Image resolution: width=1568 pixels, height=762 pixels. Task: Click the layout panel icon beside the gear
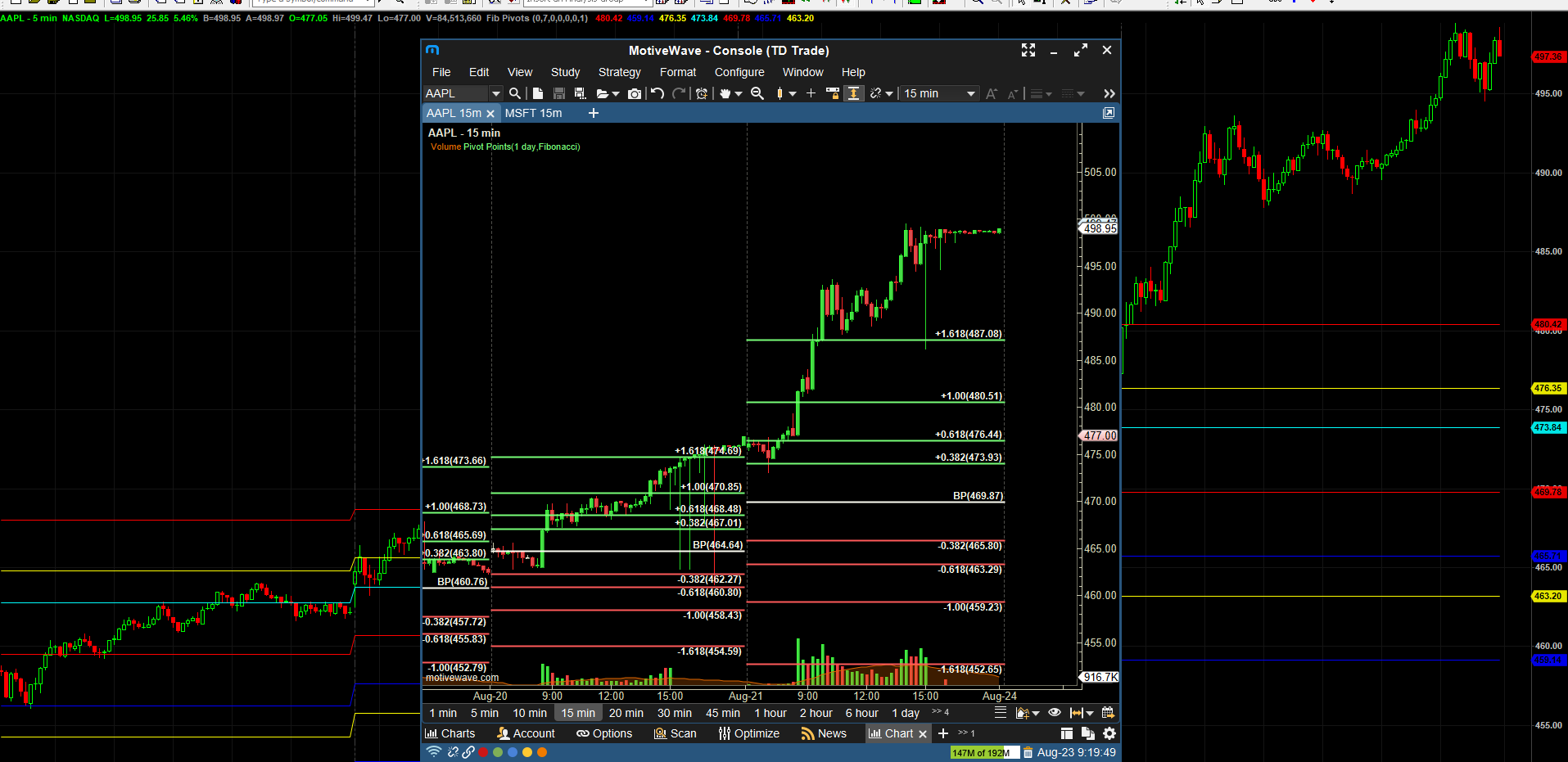click(1067, 733)
